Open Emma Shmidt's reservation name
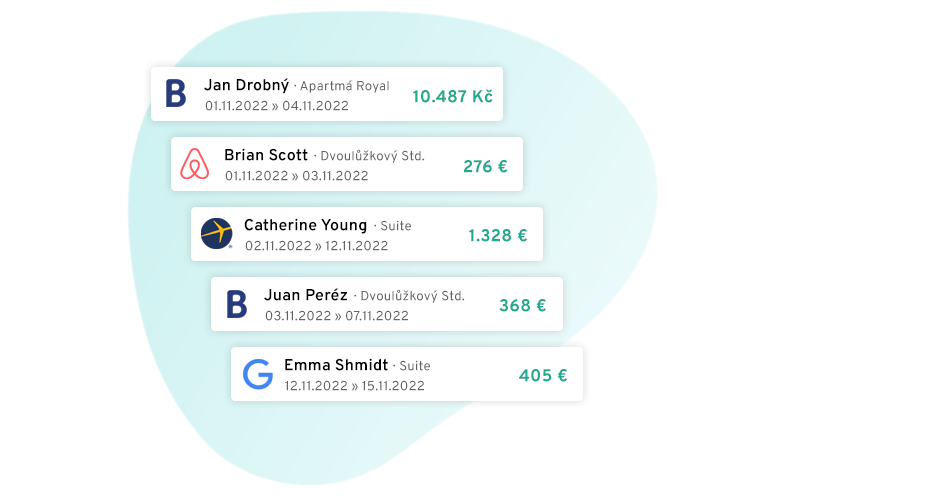 tap(336, 365)
